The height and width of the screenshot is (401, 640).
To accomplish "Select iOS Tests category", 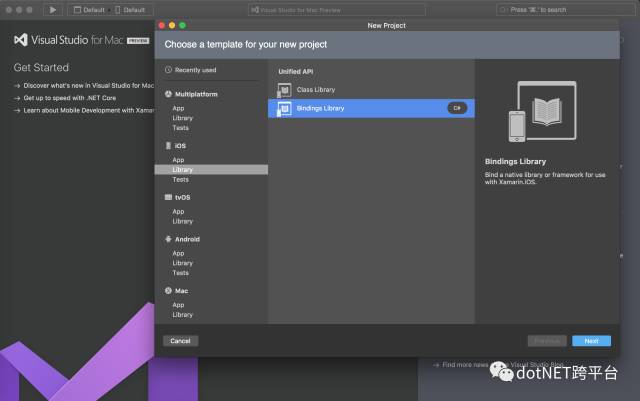I will 180,180.
